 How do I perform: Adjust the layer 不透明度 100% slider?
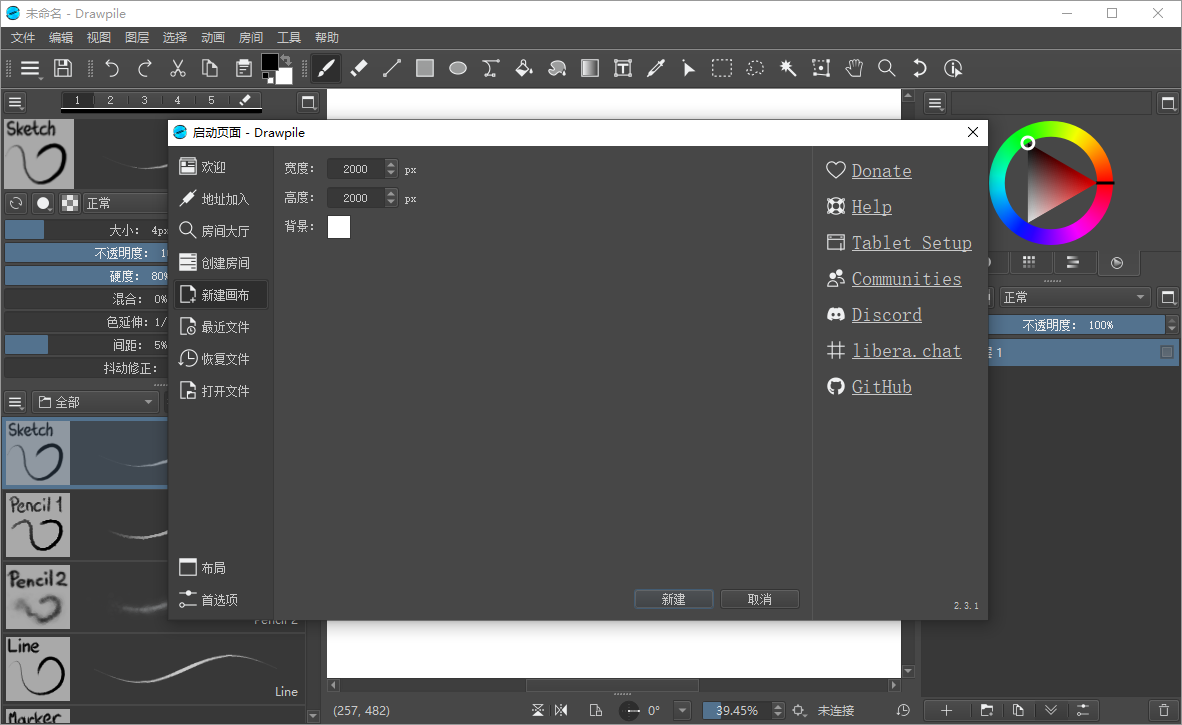[x=1076, y=325]
